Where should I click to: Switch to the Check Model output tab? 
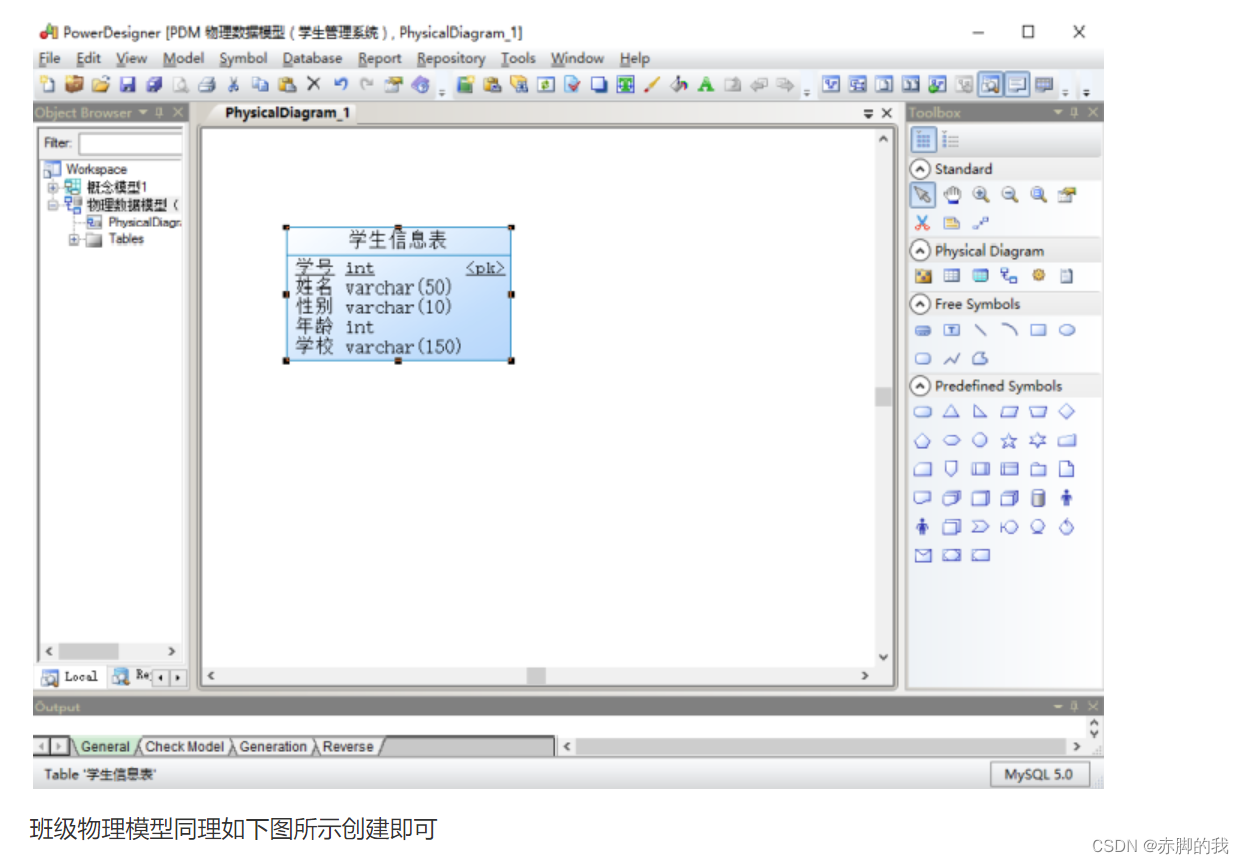click(x=184, y=746)
